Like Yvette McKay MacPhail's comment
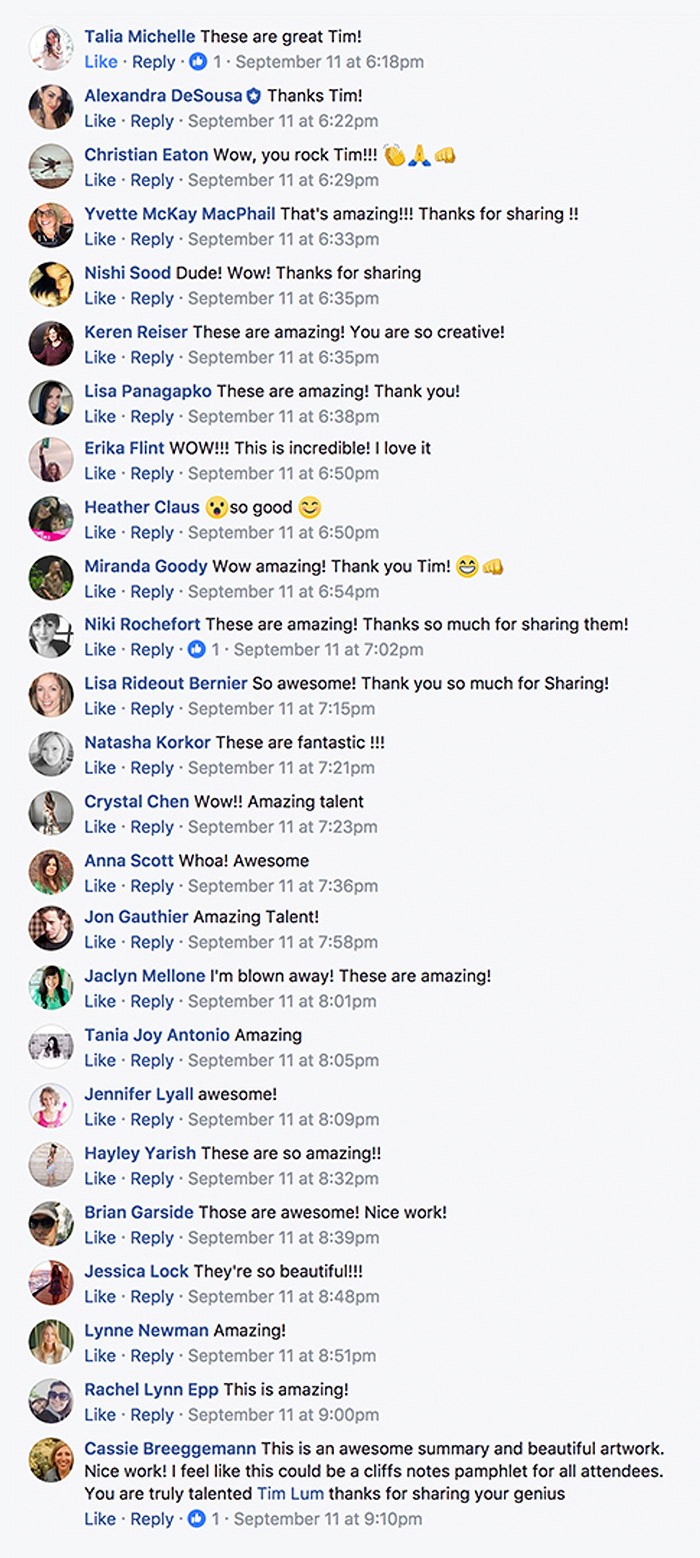 tap(100, 239)
